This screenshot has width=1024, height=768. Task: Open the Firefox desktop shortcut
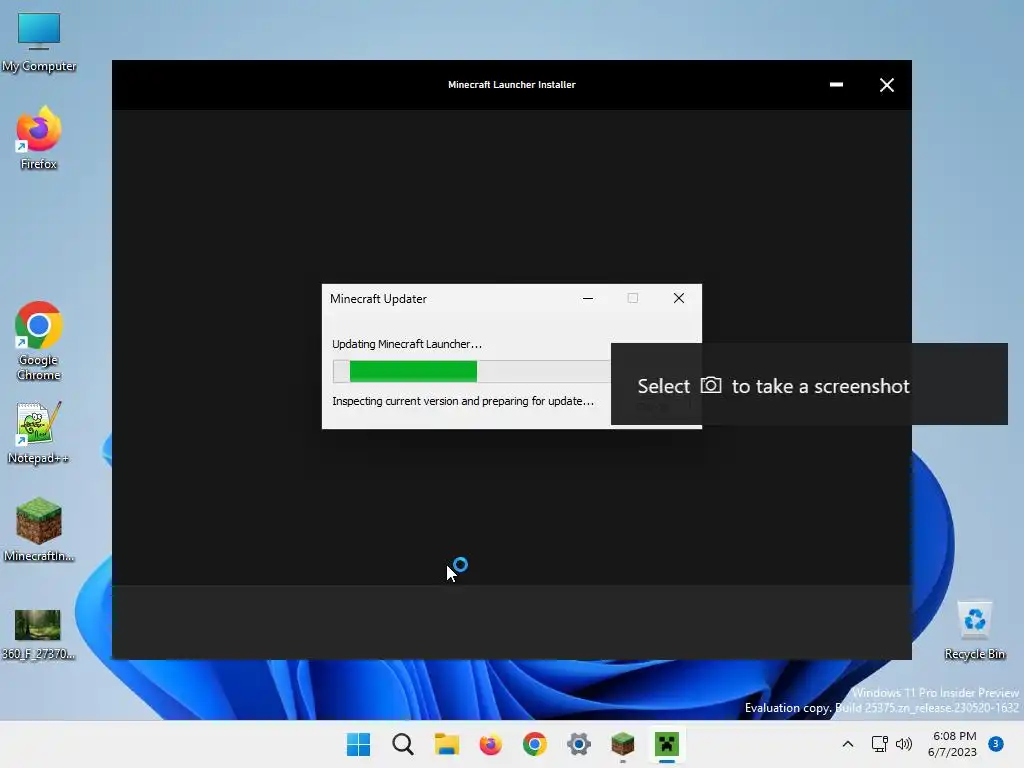coord(39,138)
